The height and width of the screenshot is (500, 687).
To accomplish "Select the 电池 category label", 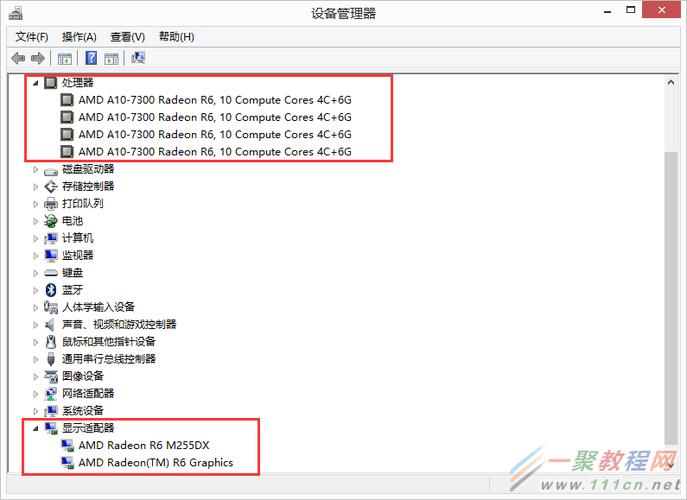I will click(x=72, y=221).
